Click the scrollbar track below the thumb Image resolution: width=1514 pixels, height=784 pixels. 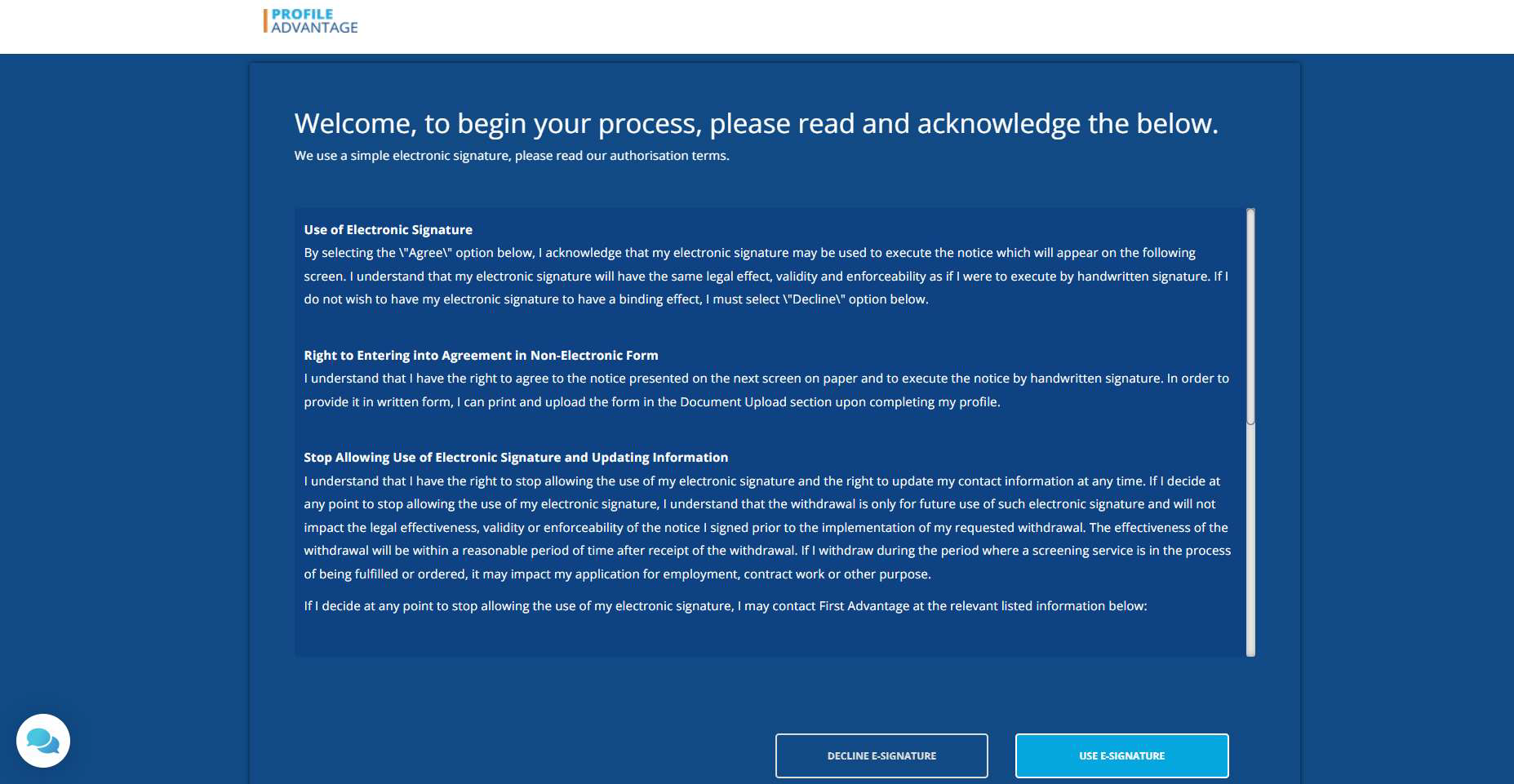[1250, 538]
